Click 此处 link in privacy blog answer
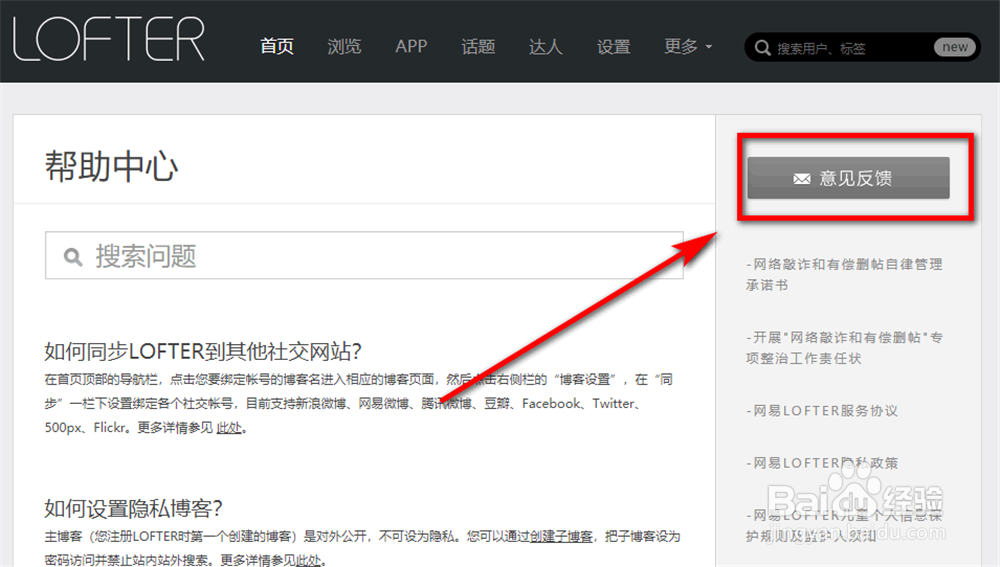 click(309, 560)
